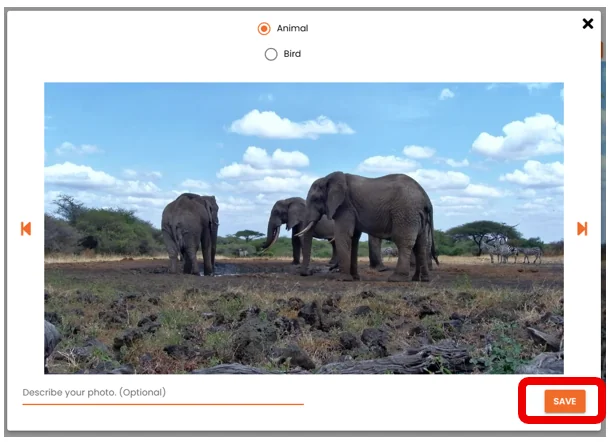
Task: Click the elephant photo preview
Action: pos(304,228)
